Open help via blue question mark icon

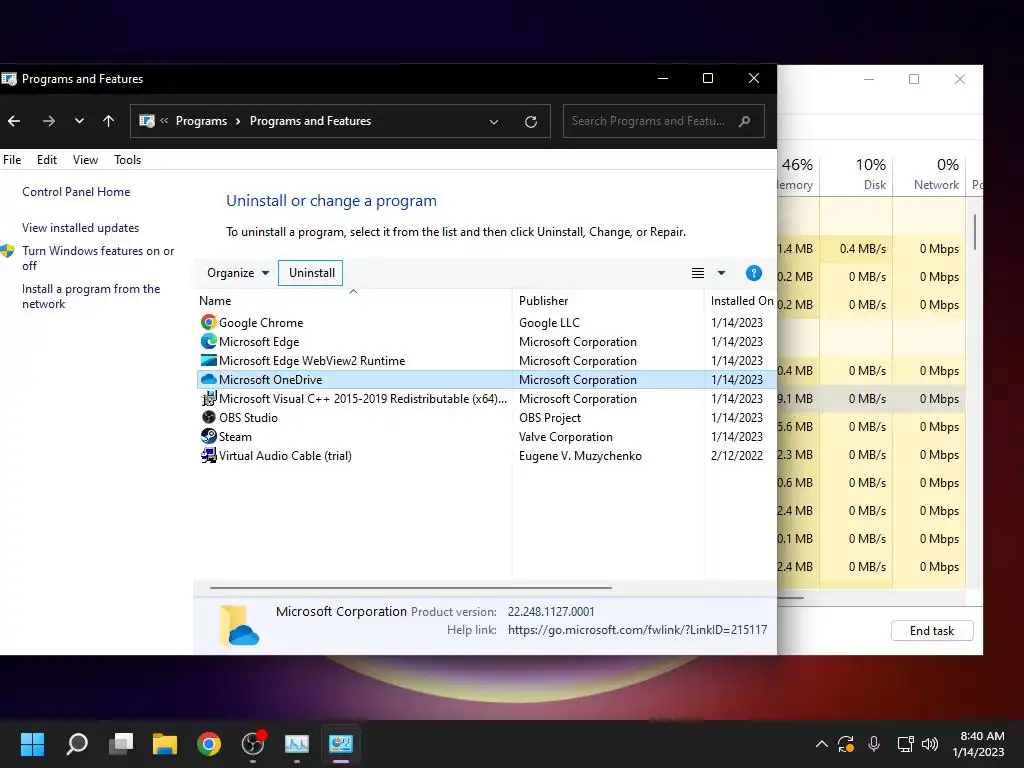[753, 273]
